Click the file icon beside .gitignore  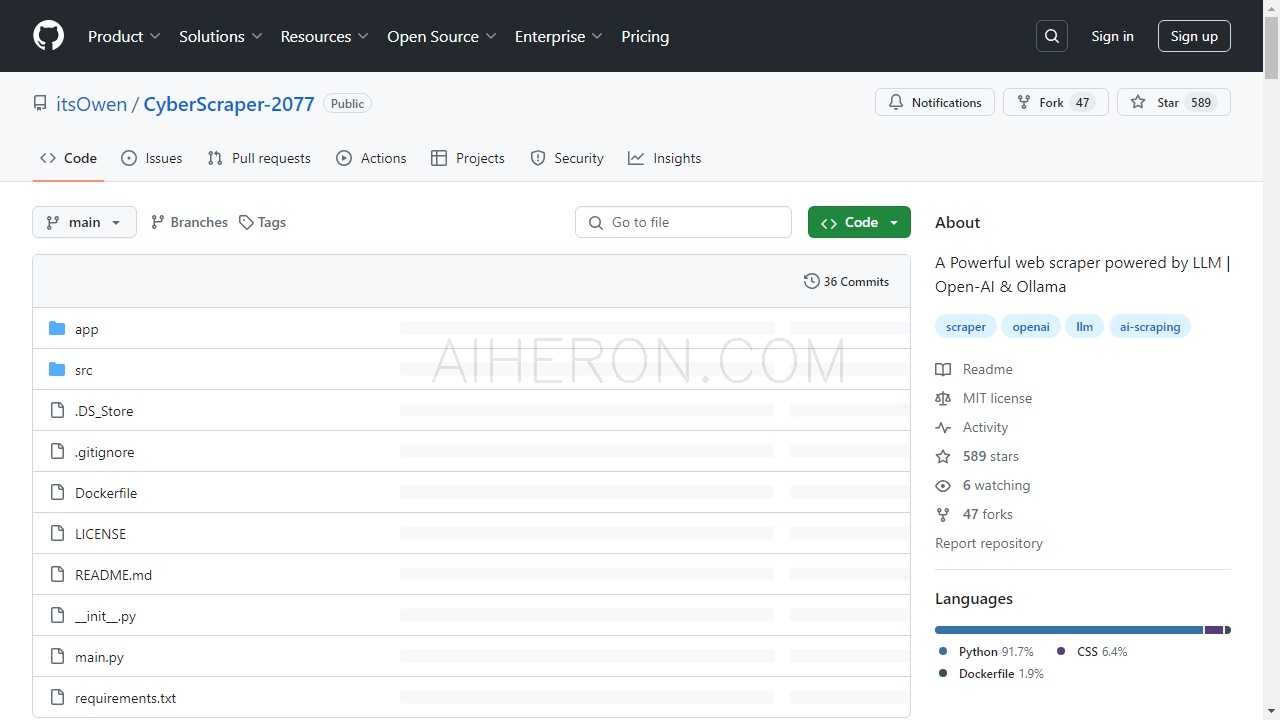point(57,451)
